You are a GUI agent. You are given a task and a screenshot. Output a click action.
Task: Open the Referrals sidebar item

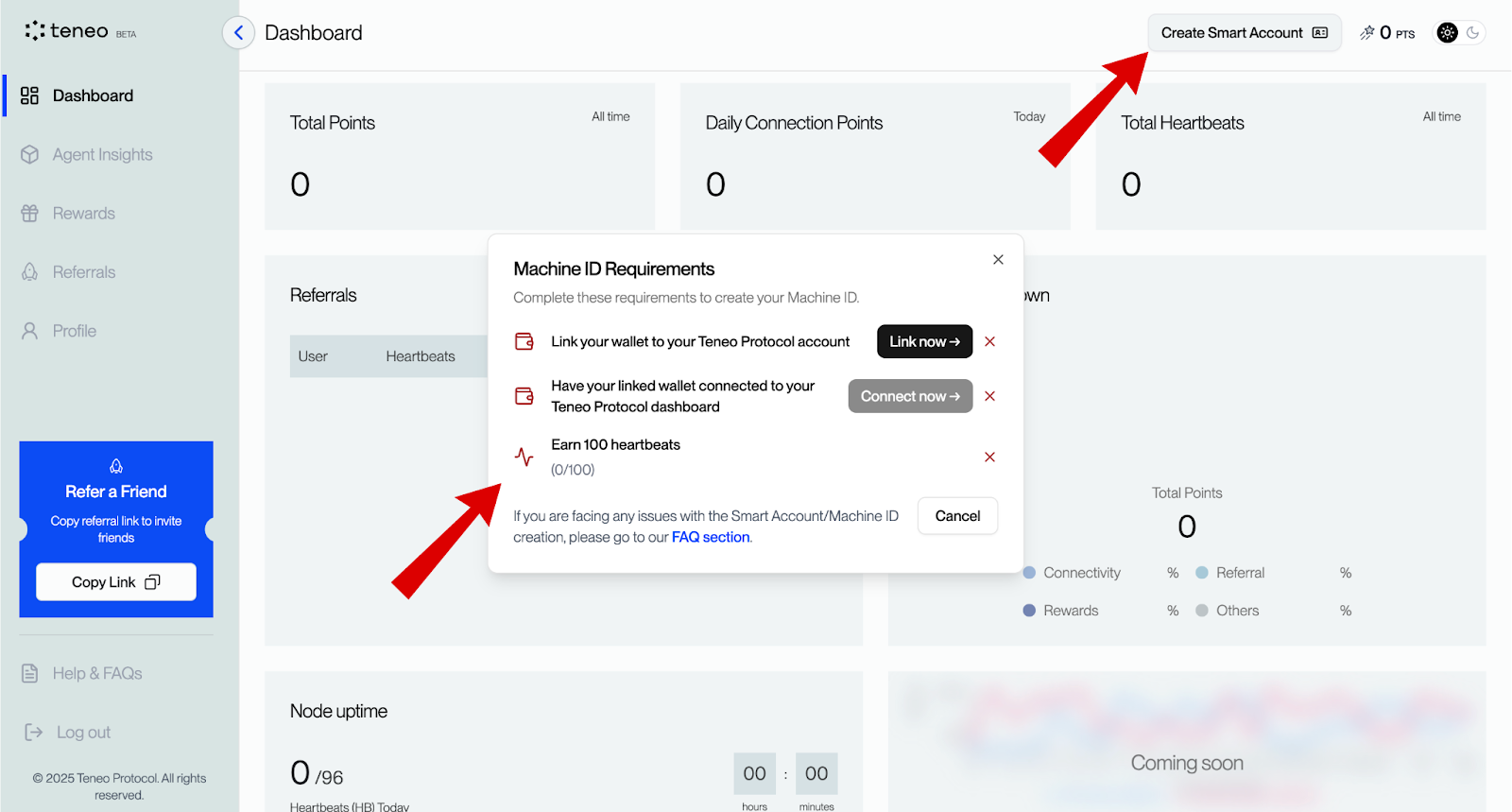(83, 272)
